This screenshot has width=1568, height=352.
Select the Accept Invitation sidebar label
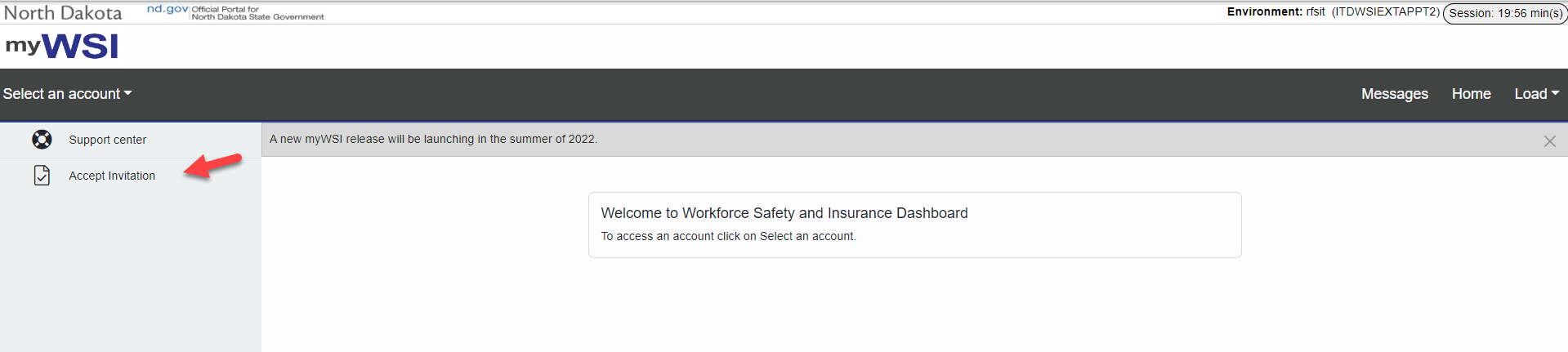tap(112, 176)
